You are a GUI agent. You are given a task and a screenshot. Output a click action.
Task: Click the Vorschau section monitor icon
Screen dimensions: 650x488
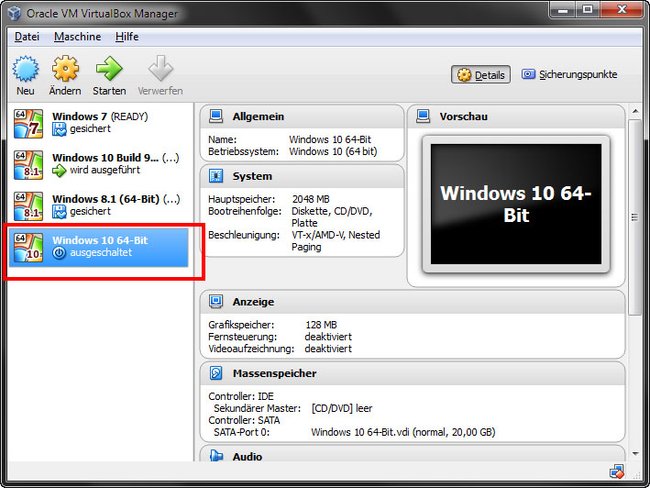[423, 117]
